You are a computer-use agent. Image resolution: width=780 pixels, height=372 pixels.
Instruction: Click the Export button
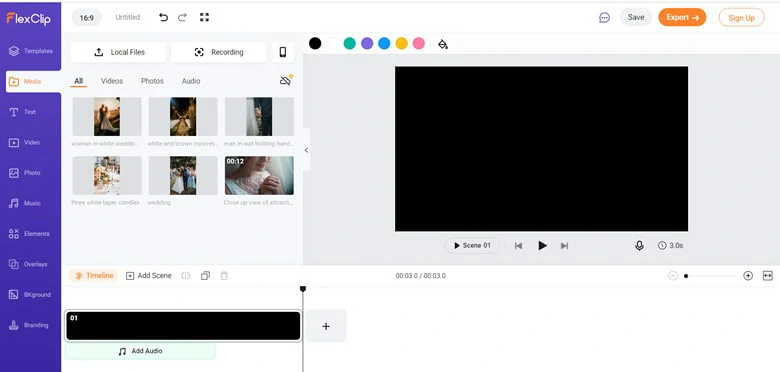click(682, 17)
